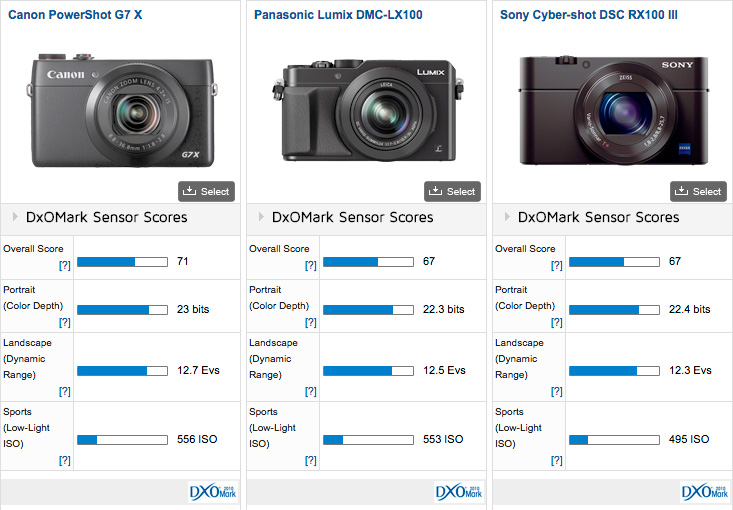Click the Canon PowerShot G7 X camera image
The width and height of the screenshot is (733, 510).
(x=122, y=110)
